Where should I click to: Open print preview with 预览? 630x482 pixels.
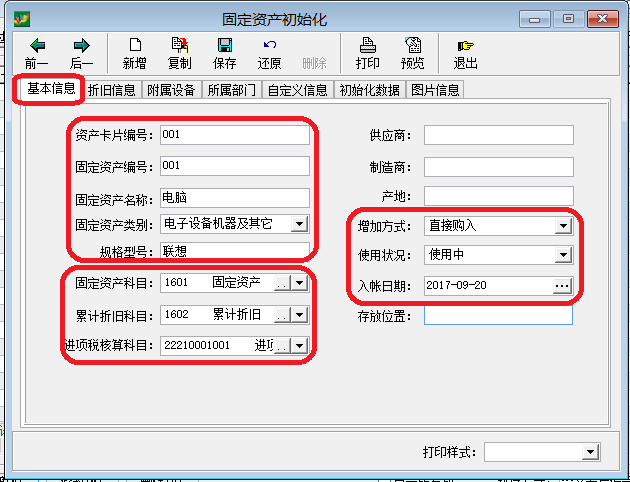[x=412, y=46]
